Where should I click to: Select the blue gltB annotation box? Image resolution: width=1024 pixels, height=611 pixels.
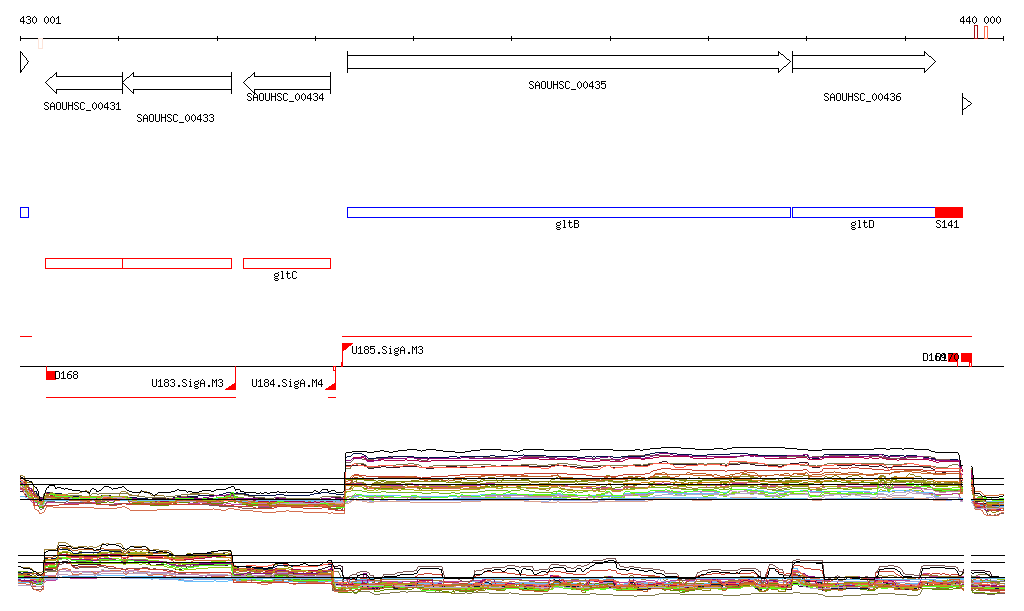tap(569, 212)
